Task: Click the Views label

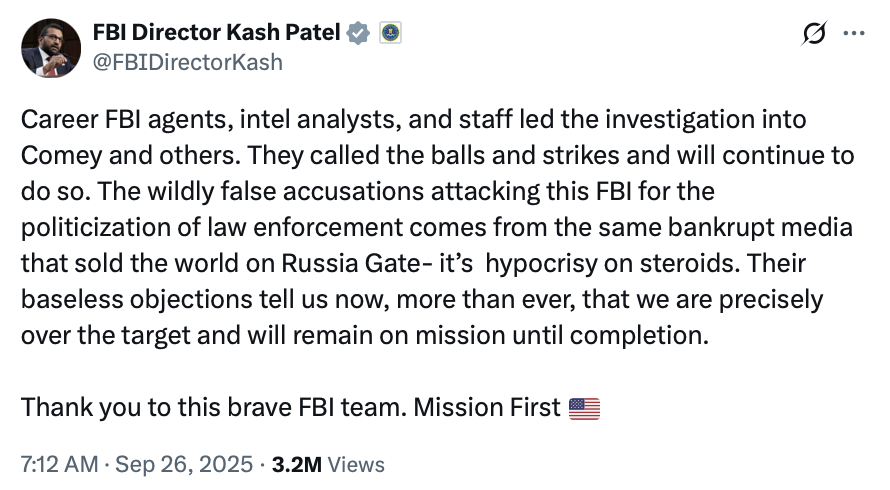Action: click(x=356, y=464)
